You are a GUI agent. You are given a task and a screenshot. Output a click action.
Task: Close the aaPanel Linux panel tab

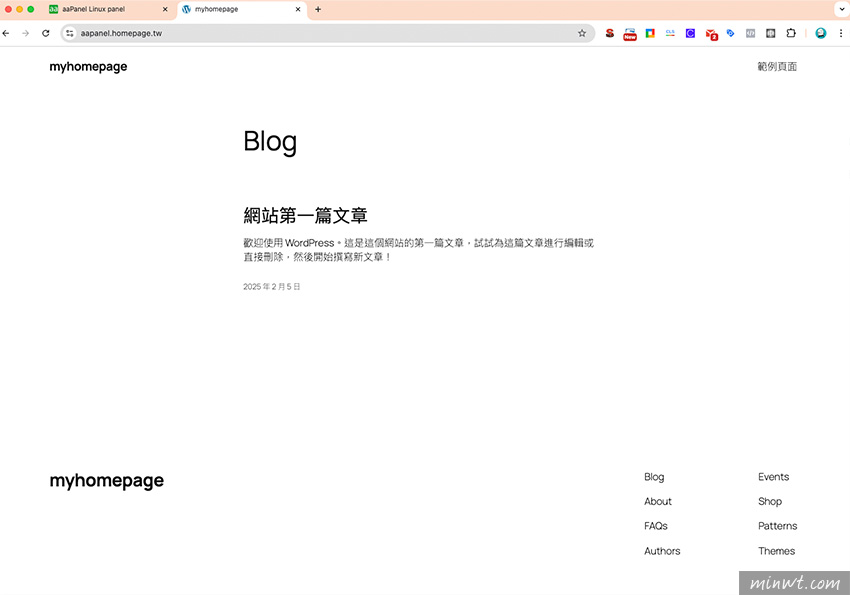point(165,9)
